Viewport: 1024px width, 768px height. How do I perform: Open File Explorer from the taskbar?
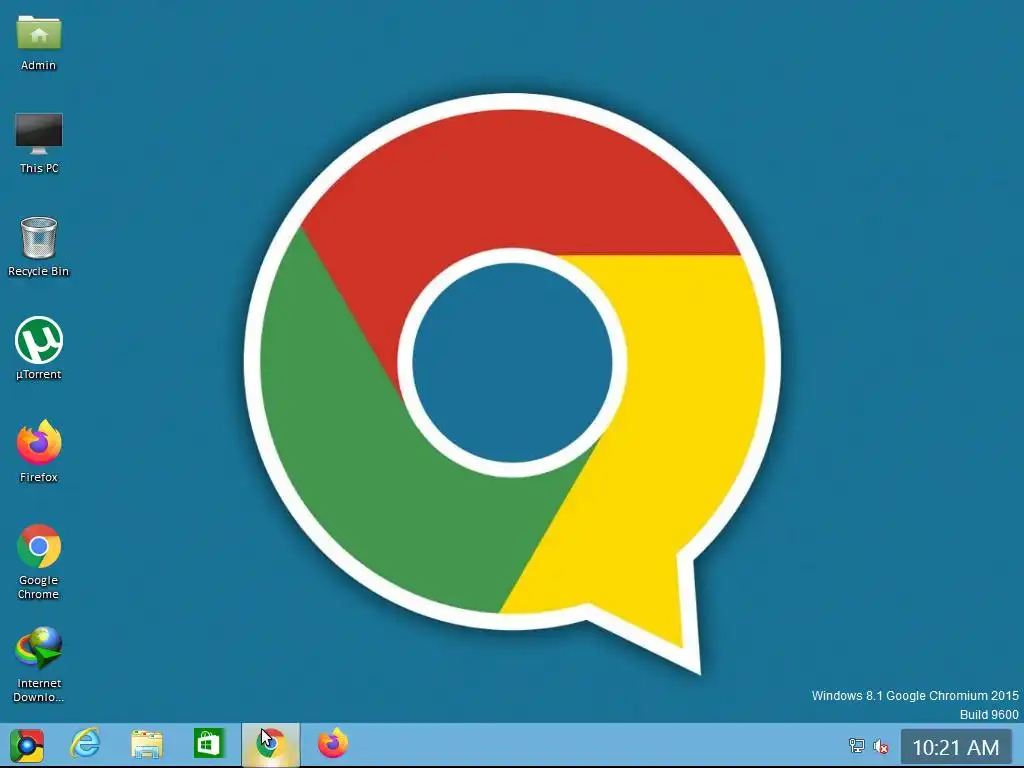click(x=147, y=744)
